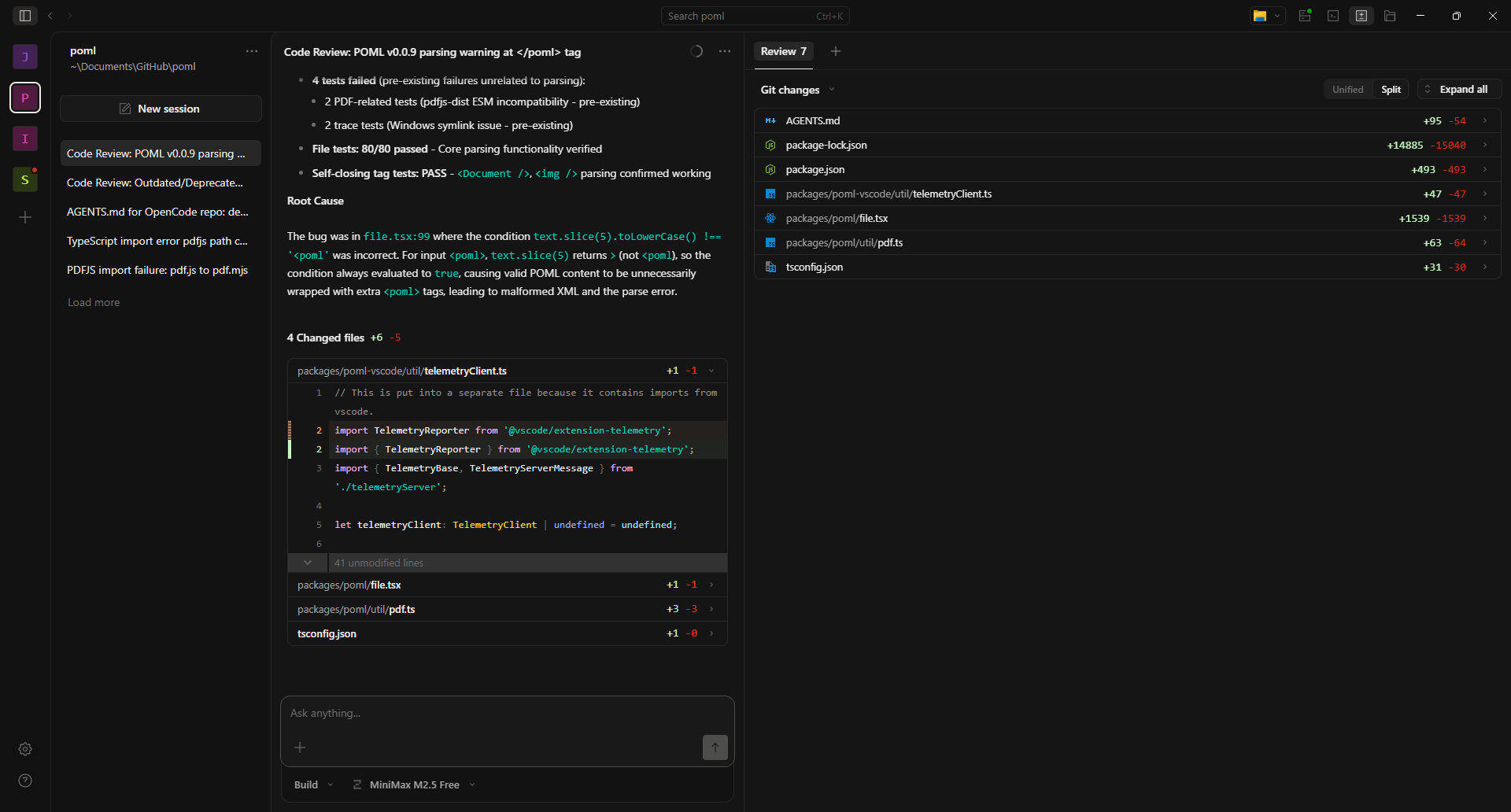Expand package-lock.json in Git changes
The height and width of the screenshot is (812, 1511).
1128,145
